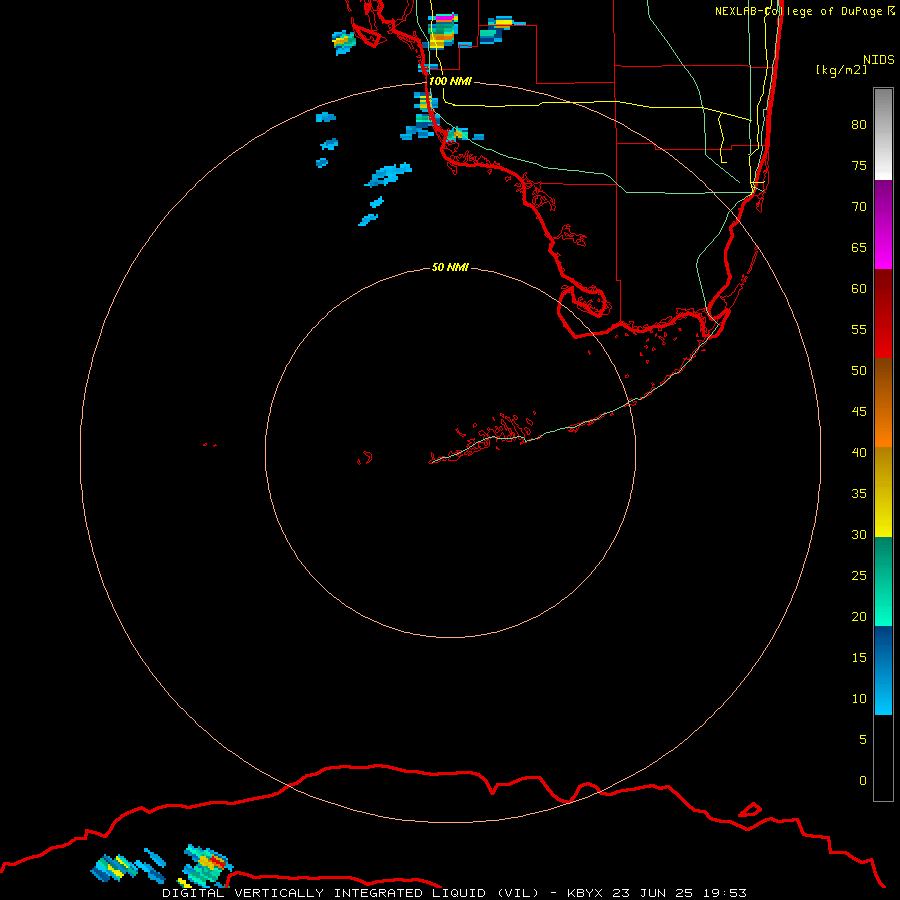This screenshot has height=900, width=900.
Task: Pick the green segment of the color bar
Action: click(883, 581)
